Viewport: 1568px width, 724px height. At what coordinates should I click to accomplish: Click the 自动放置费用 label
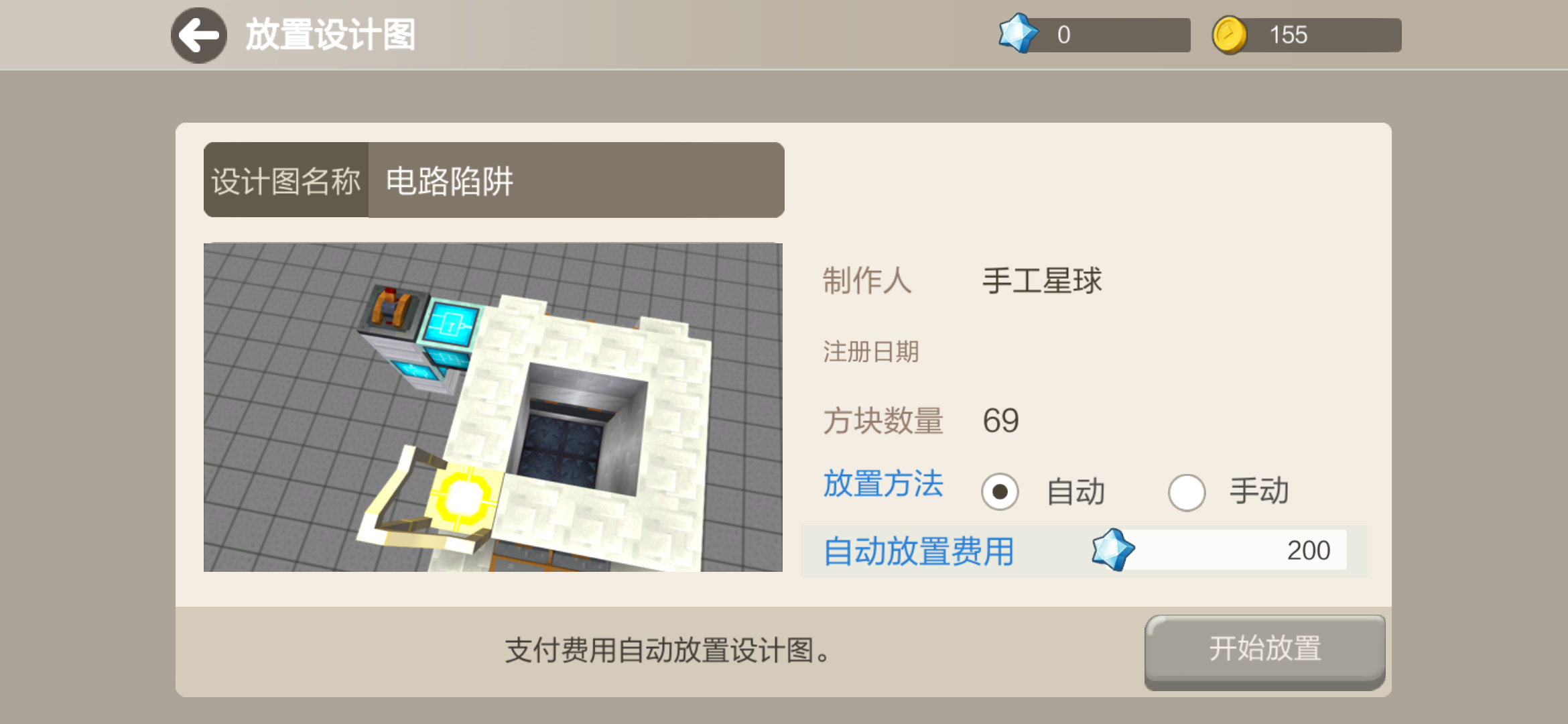pos(919,551)
